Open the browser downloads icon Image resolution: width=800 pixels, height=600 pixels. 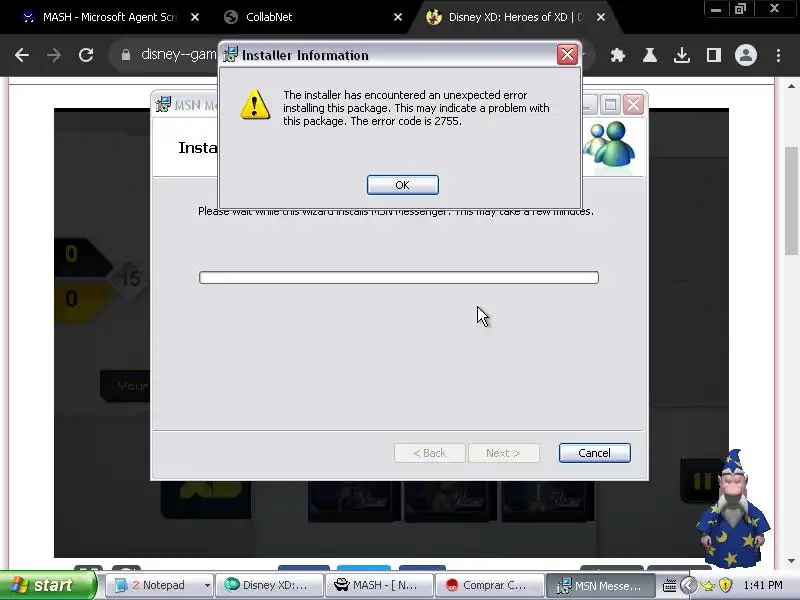(682, 55)
